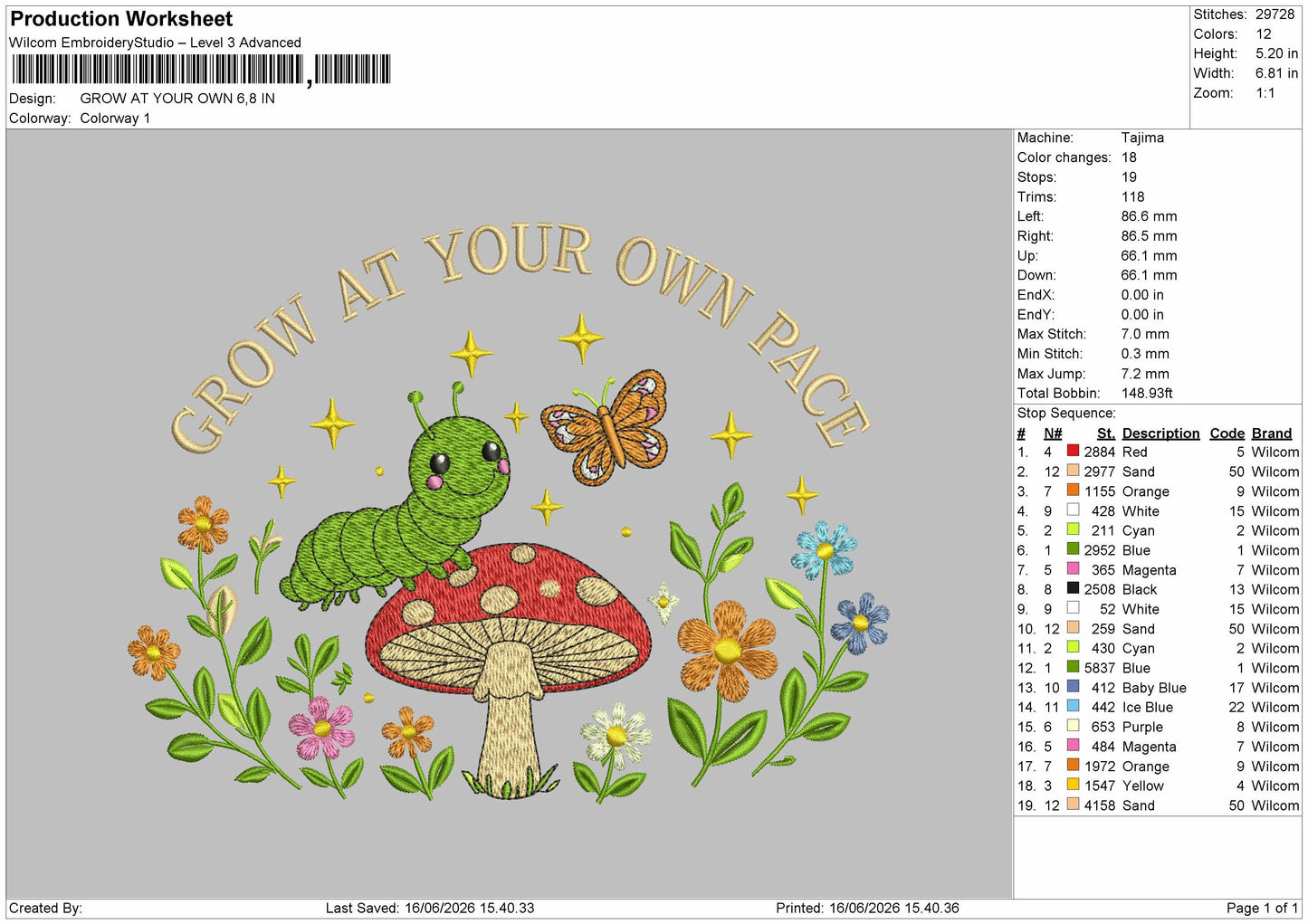The width and height of the screenshot is (1308, 924).
Task: Click the Yellow description in stop 18
Action: tap(1143, 786)
